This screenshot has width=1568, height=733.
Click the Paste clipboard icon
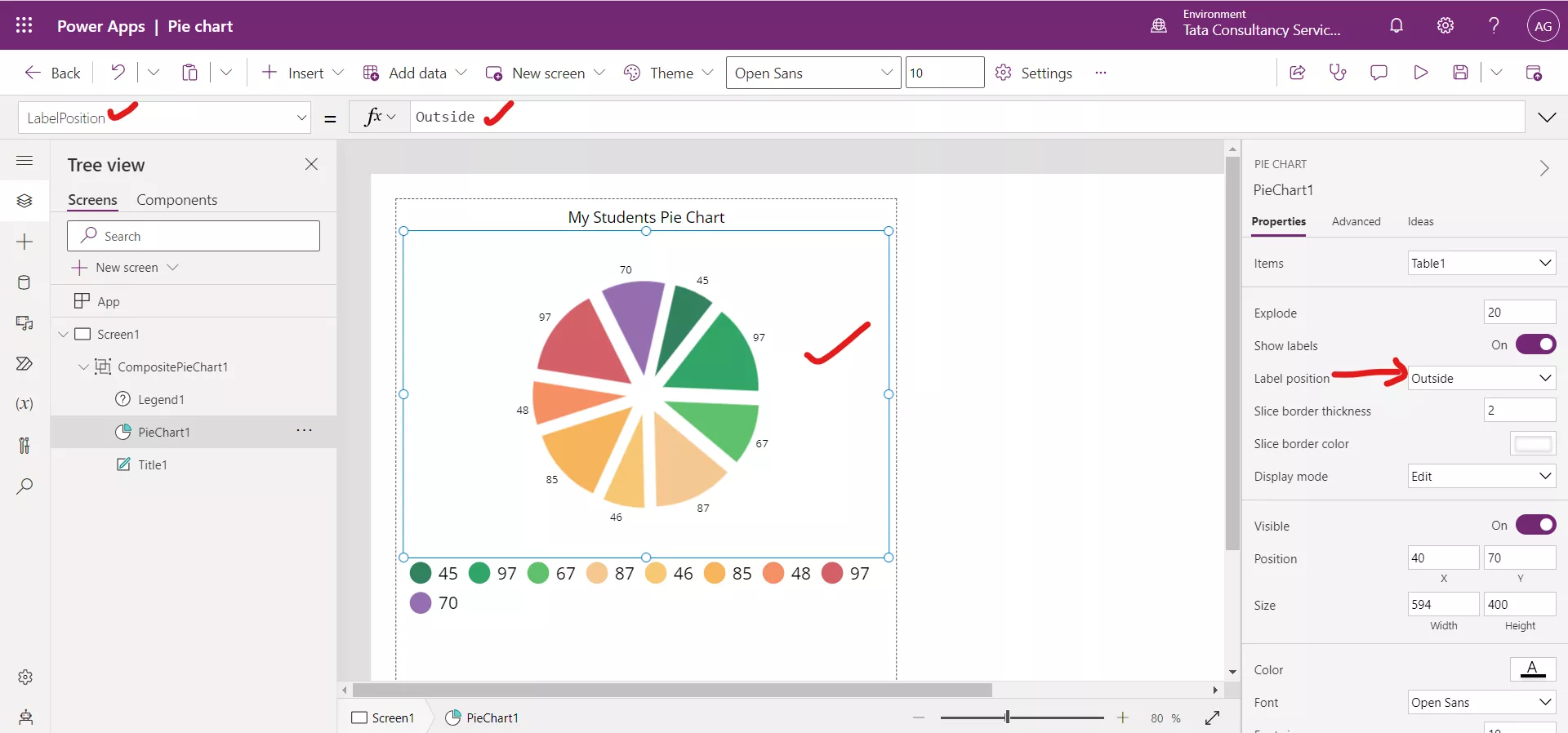189,73
